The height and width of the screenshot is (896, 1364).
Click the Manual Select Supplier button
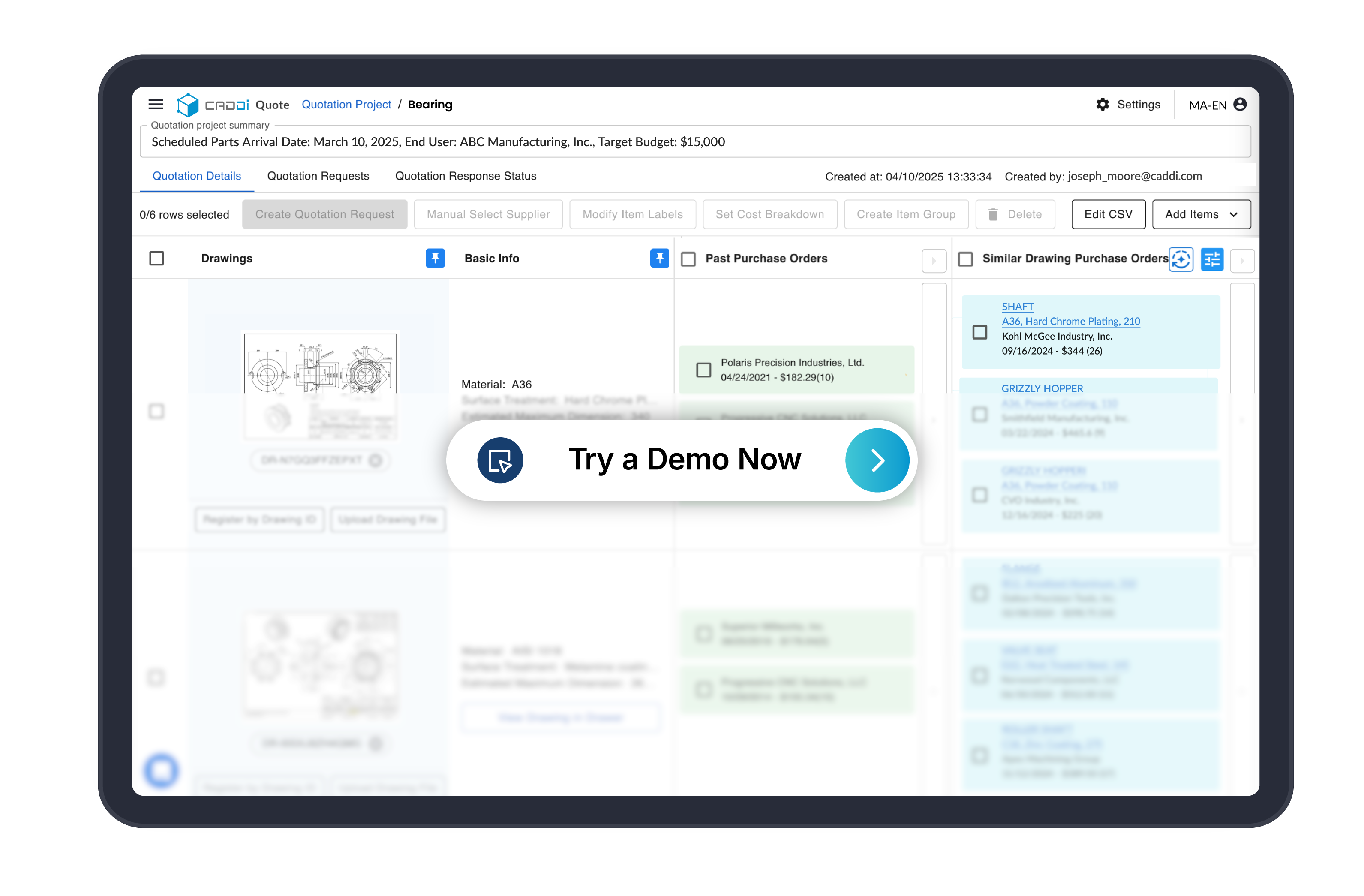pos(488,214)
